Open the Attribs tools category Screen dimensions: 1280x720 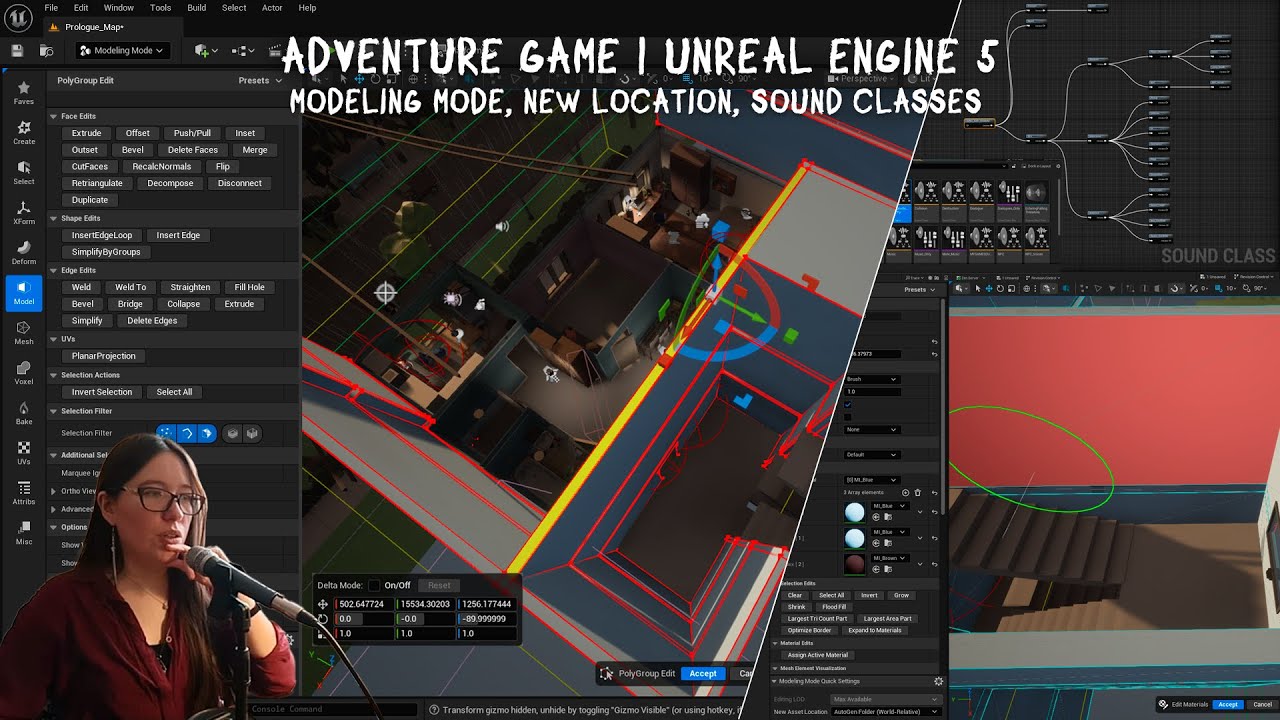click(x=23, y=493)
